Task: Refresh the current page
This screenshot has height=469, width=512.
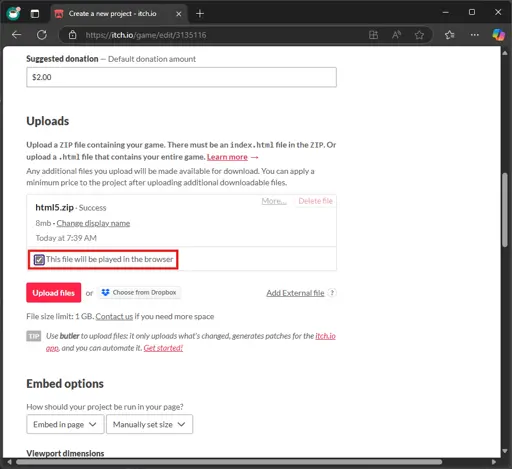Action: pyautogui.click(x=42, y=35)
